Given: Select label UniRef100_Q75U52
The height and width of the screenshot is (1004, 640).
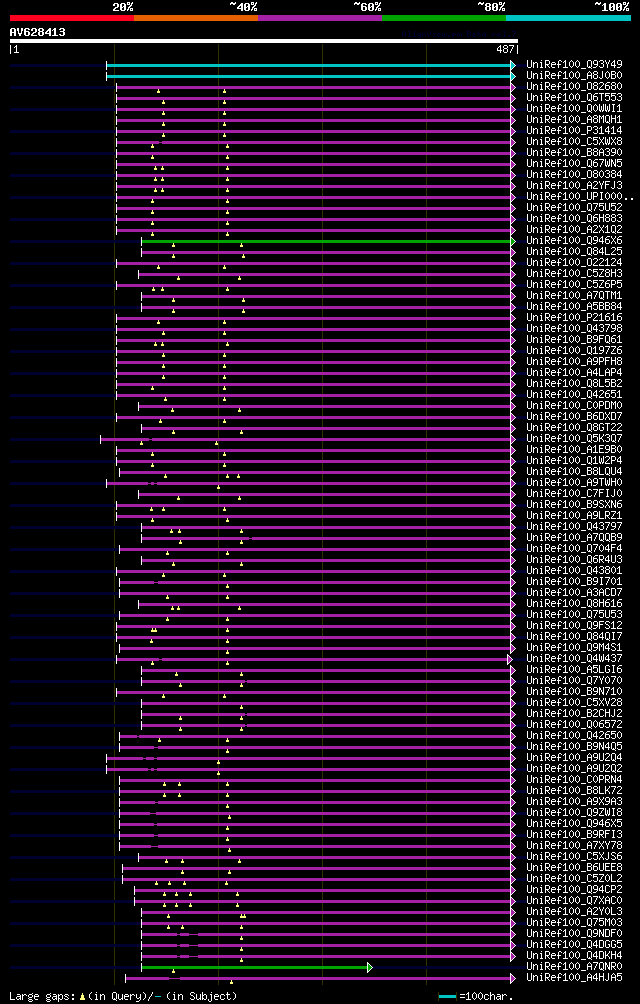Looking at the screenshot, I should click(x=574, y=207).
